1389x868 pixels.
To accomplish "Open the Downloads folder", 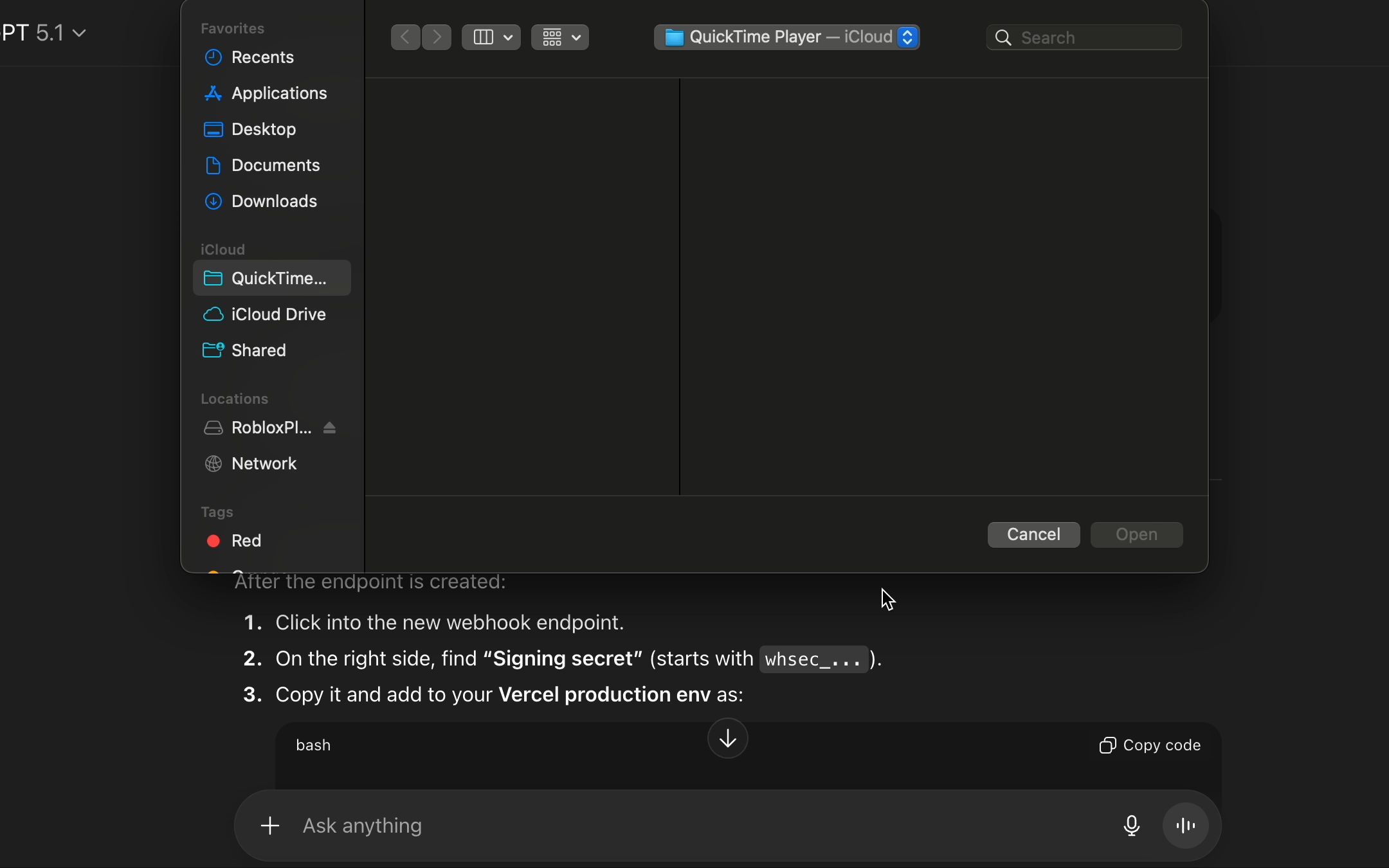I will pyautogui.click(x=274, y=201).
